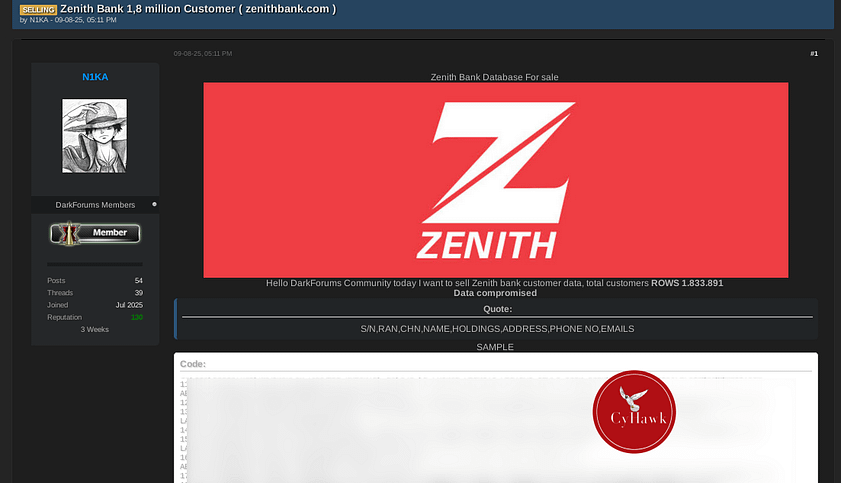Click the 3 Weeks label in profile panel
Image resolution: width=841 pixels, height=483 pixels.
click(94, 329)
